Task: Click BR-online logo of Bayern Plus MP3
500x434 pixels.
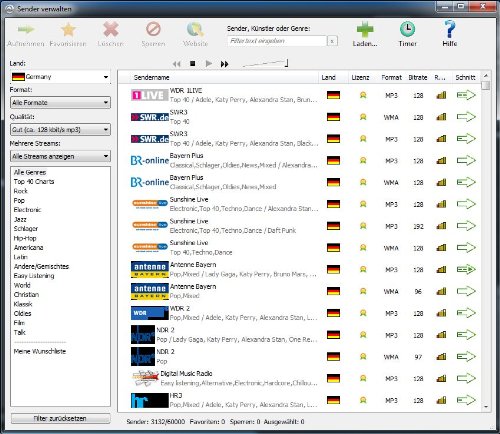Action: 150,161
